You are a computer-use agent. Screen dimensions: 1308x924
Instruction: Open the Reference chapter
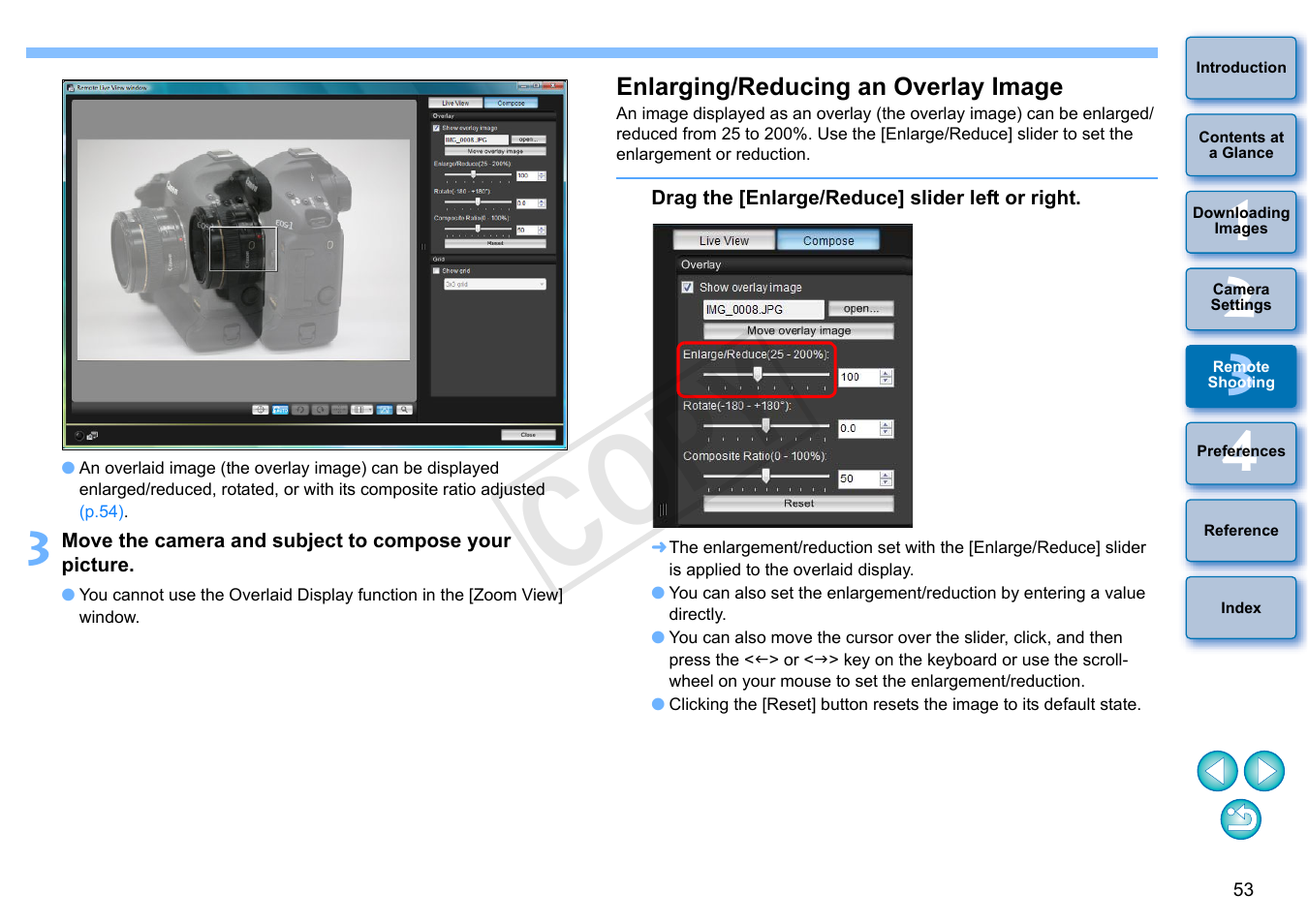pos(1241,531)
